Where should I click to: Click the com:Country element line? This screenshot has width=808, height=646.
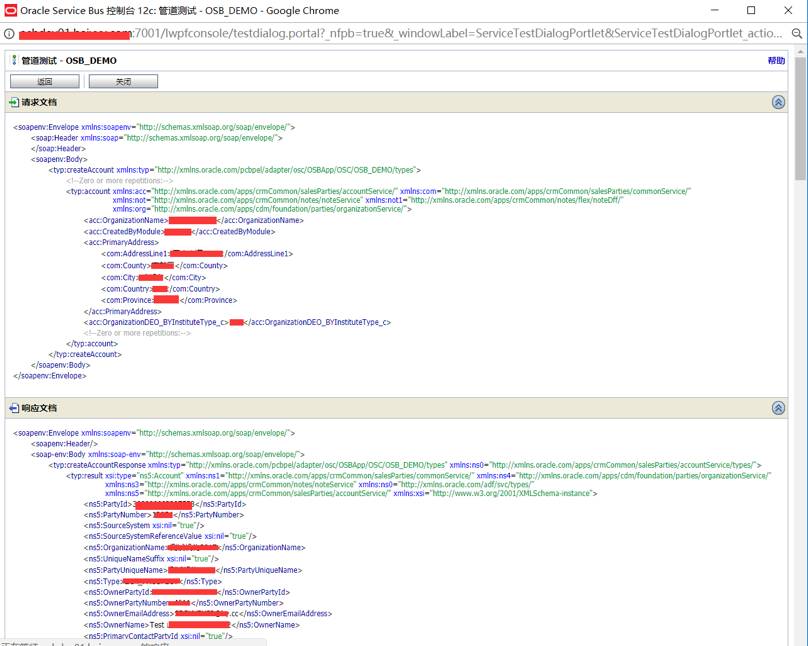pos(160,289)
